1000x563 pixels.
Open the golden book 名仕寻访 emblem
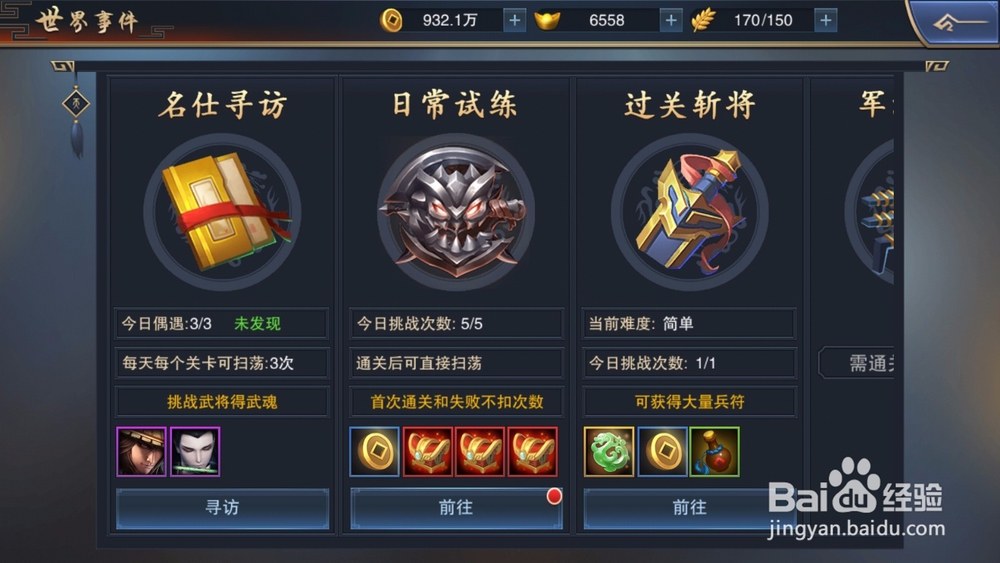[x=222, y=212]
